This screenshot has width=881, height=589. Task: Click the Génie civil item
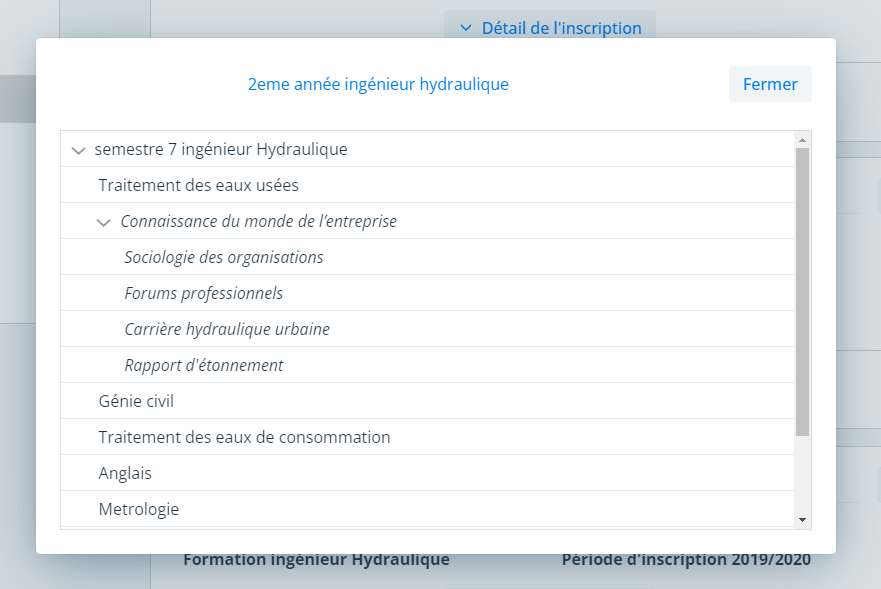136,401
